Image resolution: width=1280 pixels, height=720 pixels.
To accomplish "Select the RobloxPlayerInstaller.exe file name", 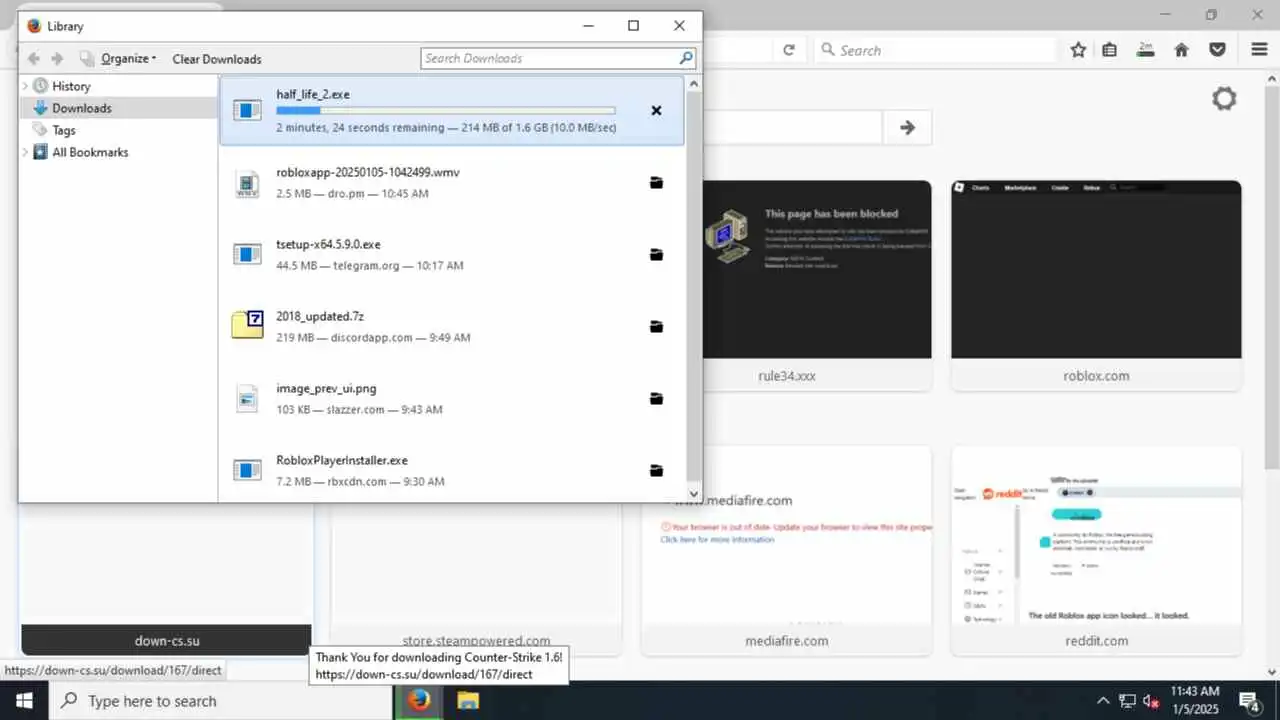I will 342,460.
